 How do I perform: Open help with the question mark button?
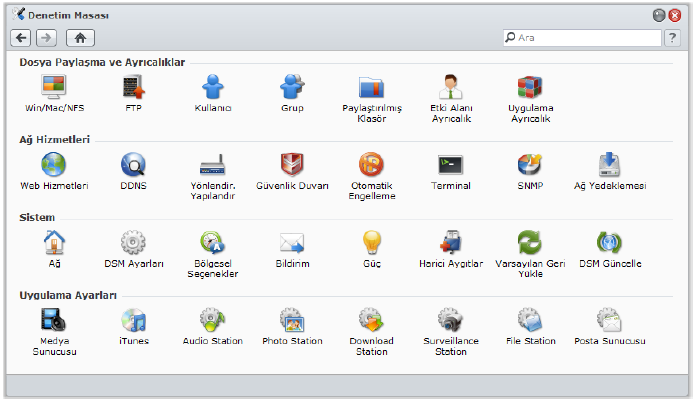click(x=673, y=38)
